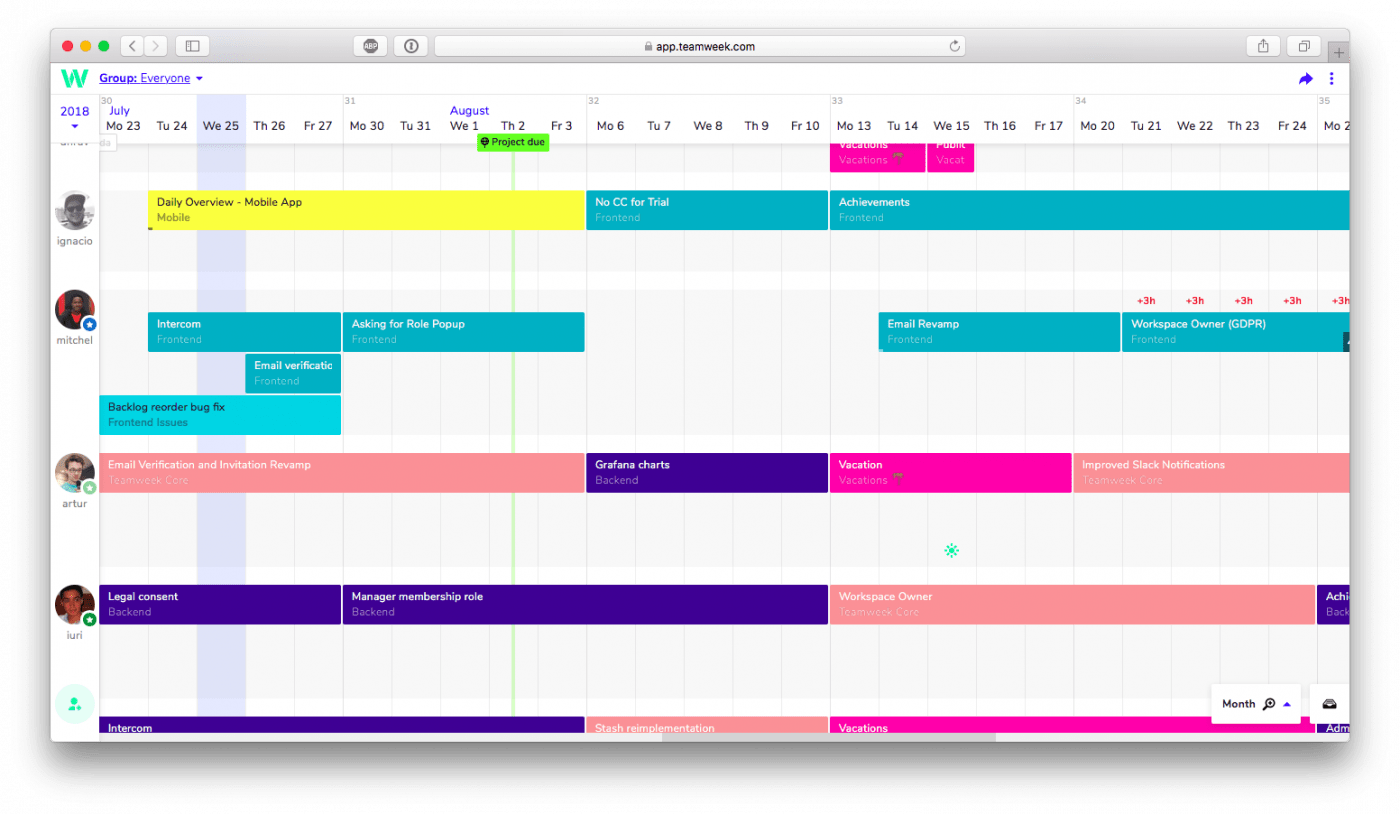Show all tabs in Safari
Screen dimensions: 1400x814
(1304, 46)
